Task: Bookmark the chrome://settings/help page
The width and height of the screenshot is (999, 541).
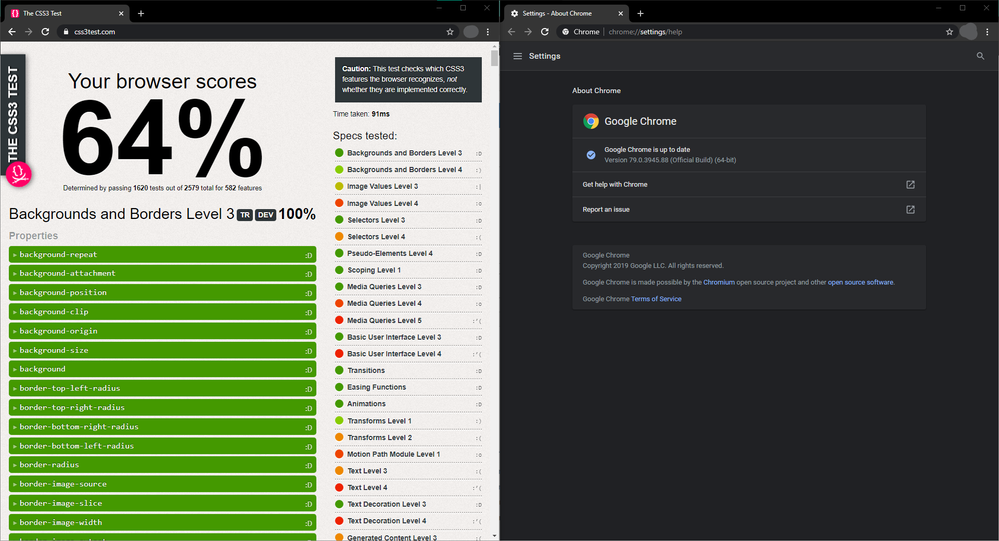Action: 949,31
